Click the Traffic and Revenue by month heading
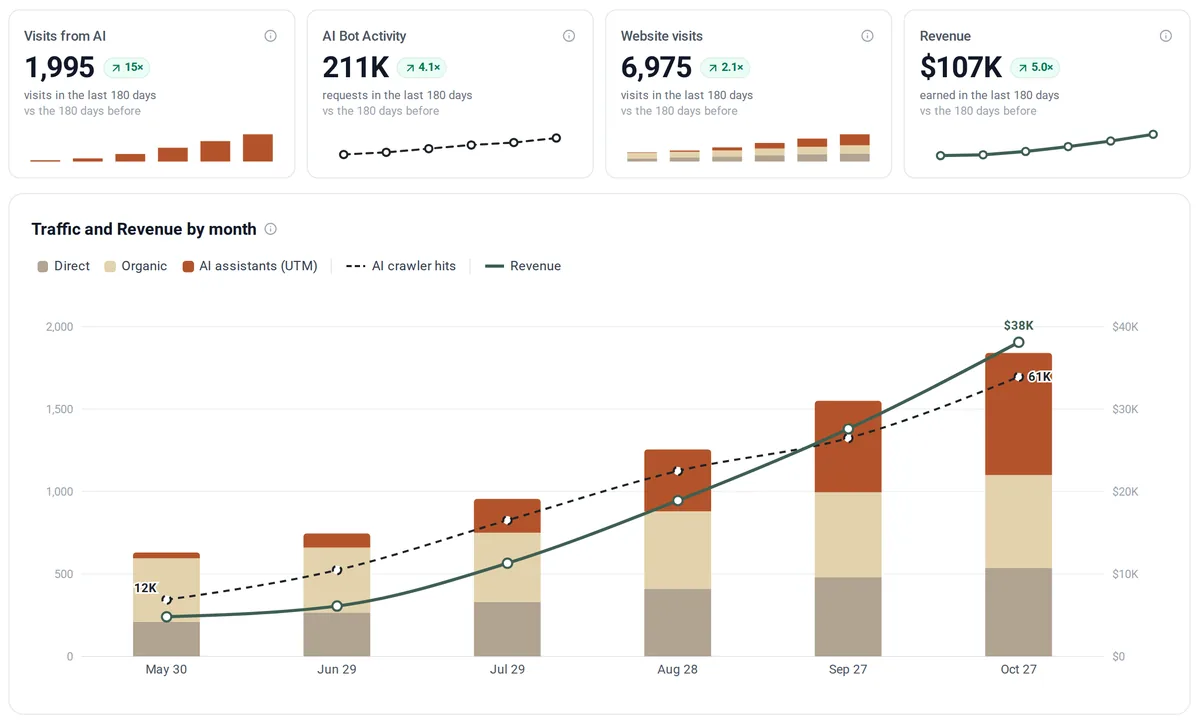The width and height of the screenshot is (1200, 720). (144, 229)
